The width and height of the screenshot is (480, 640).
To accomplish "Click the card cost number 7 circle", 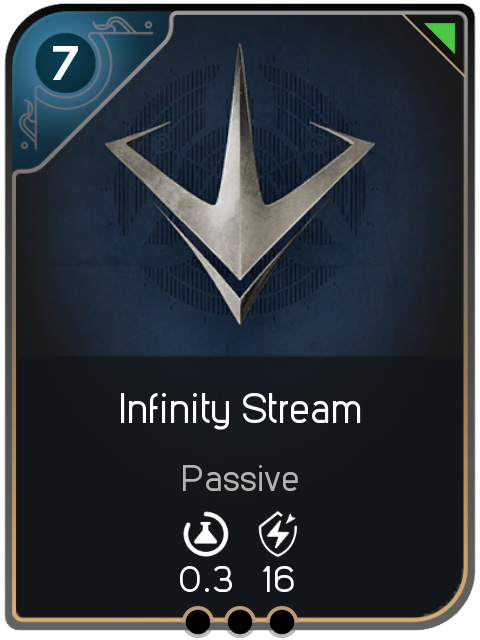I will click(x=62, y=62).
